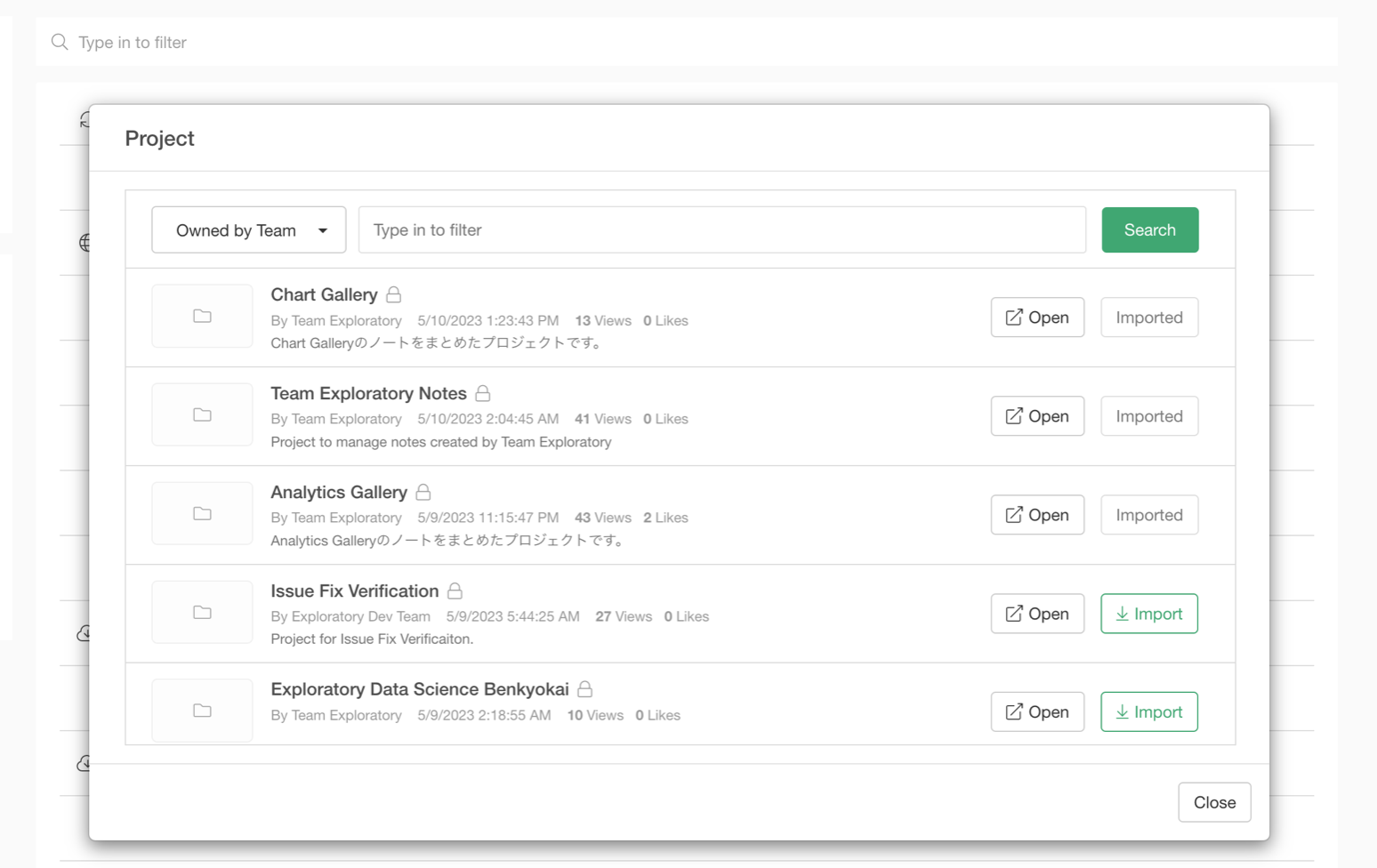Click the lock icon beside Issue Fix Verification
This screenshot has height=868, width=1377.
pyautogui.click(x=455, y=591)
